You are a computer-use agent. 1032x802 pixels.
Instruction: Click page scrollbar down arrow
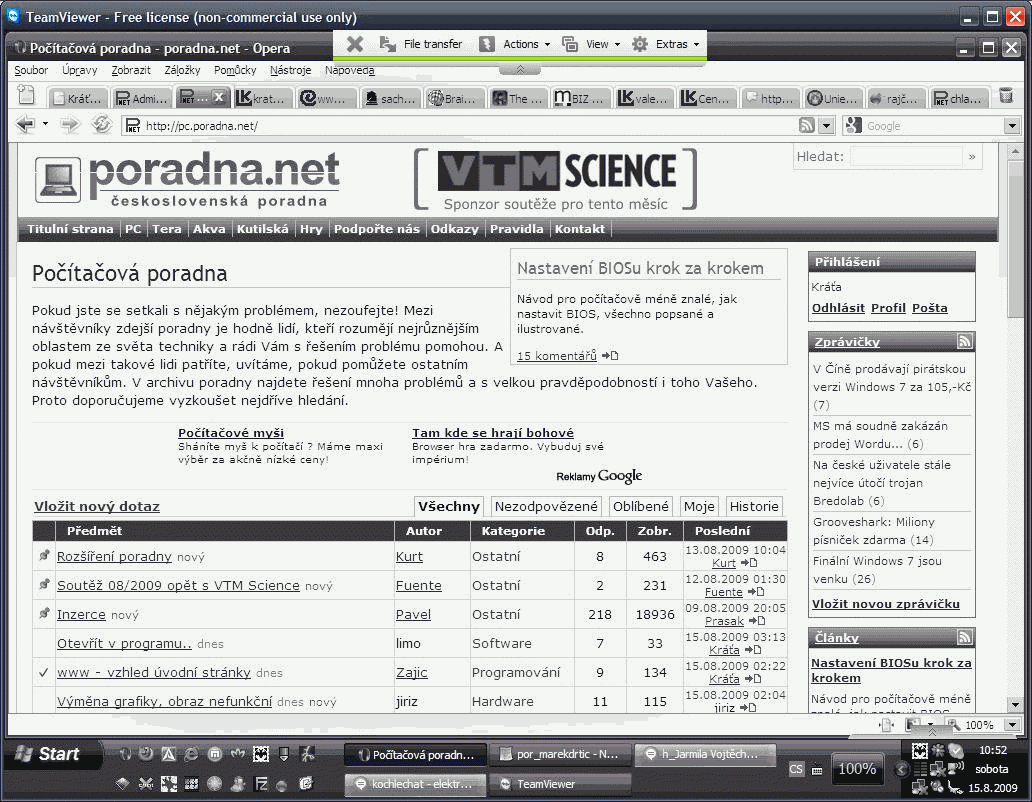[1014, 705]
